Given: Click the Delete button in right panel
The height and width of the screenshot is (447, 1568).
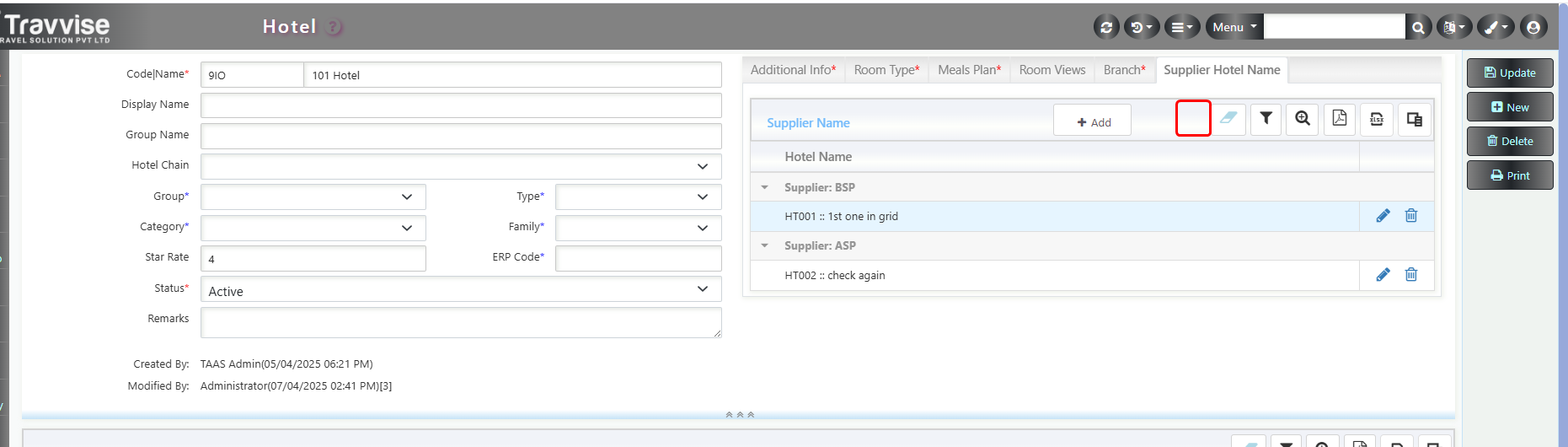Looking at the screenshot, I should (1510, 141).
